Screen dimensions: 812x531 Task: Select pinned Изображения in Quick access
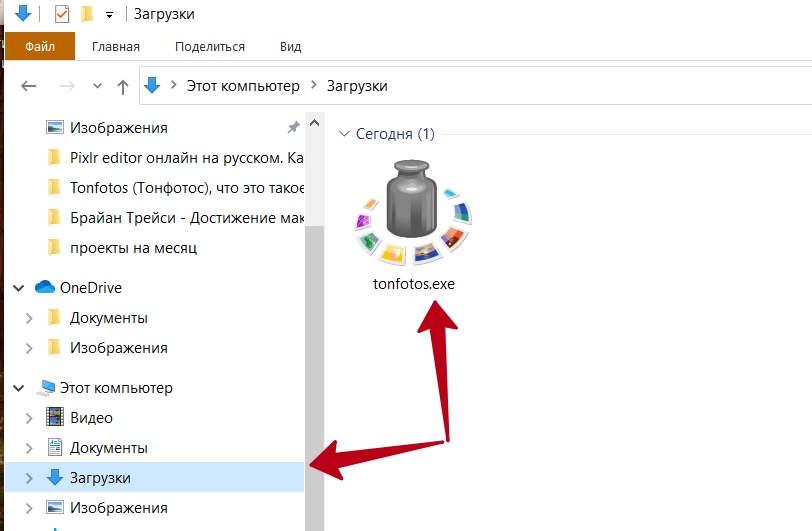pos(119,127)
